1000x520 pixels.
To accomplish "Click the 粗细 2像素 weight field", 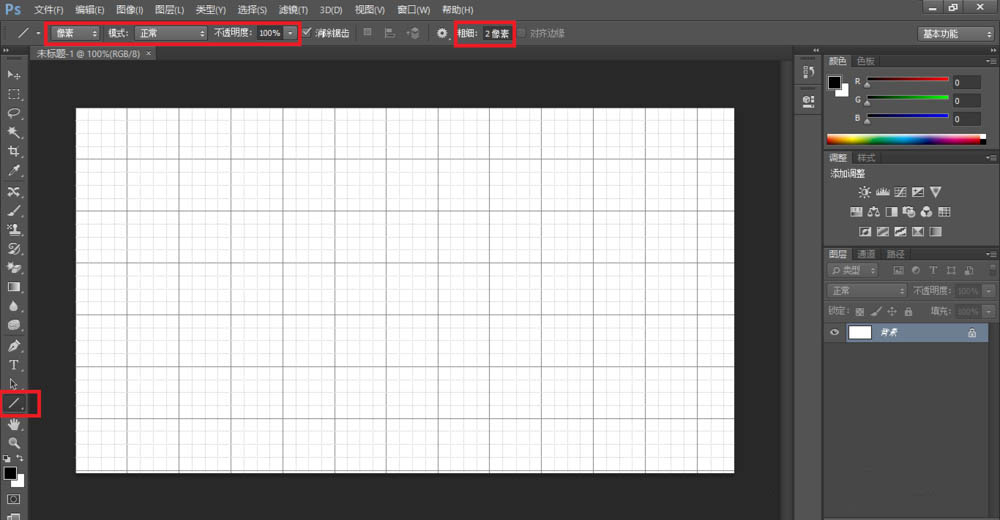I will pos(497,33).
